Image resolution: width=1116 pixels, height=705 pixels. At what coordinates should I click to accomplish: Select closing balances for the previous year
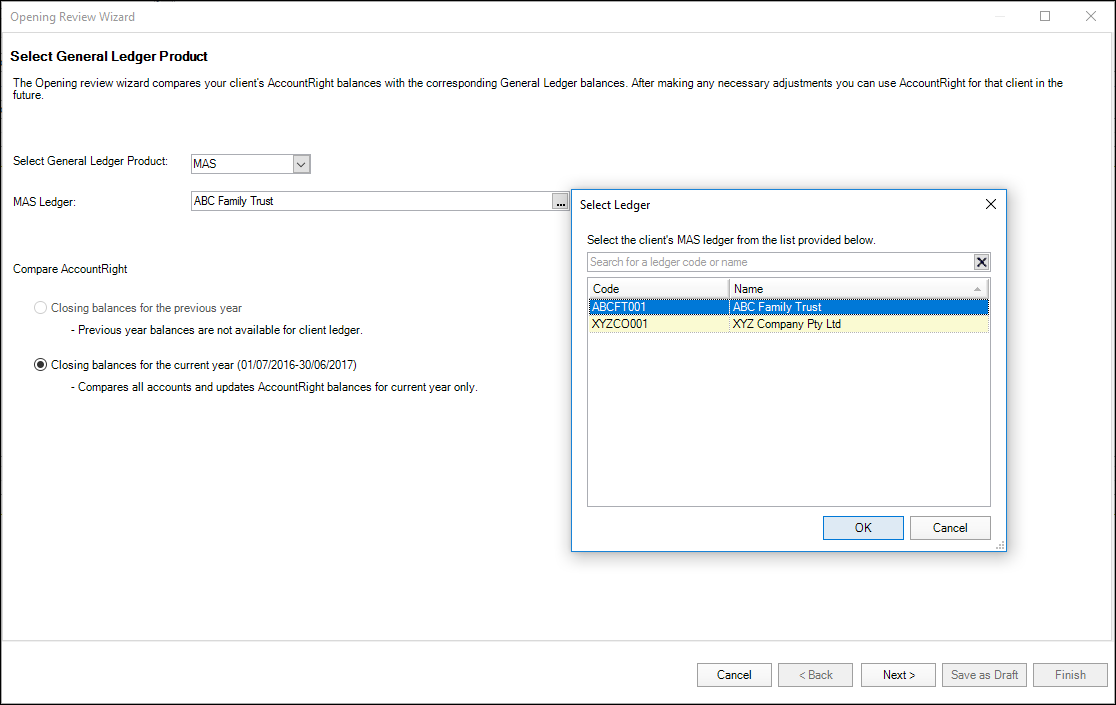[41, 308]
